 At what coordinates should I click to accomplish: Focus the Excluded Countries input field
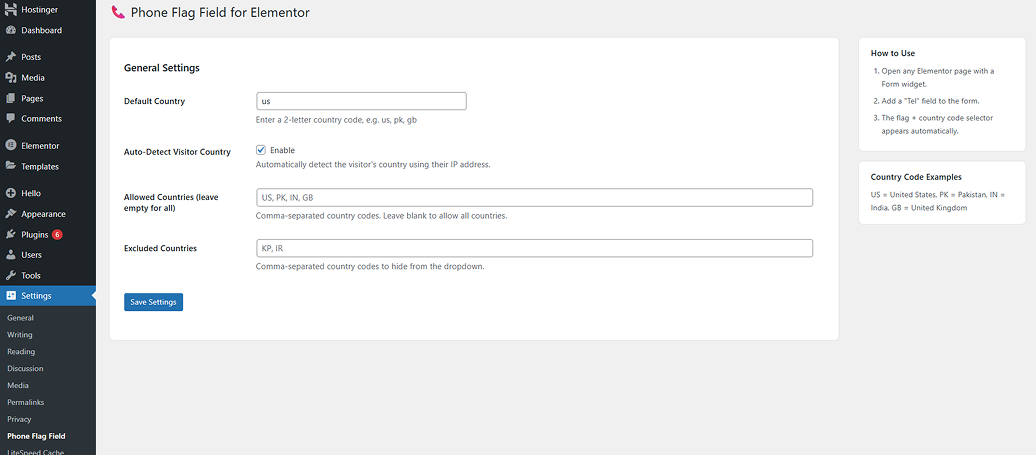[x=535, y=248]
